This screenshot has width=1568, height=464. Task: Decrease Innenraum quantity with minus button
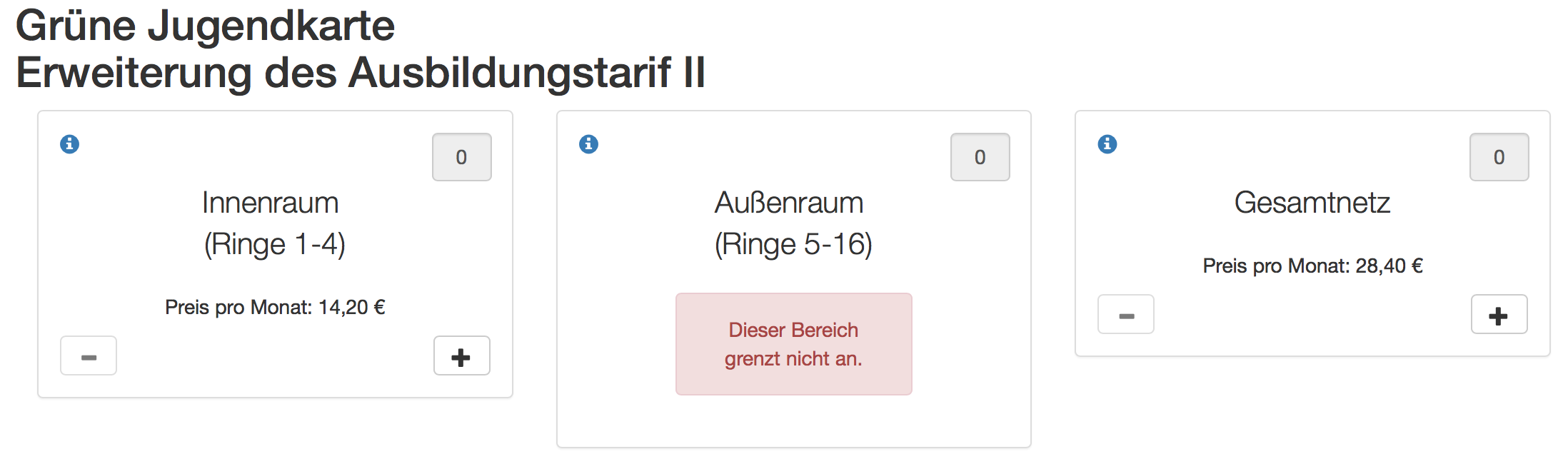pyautogui.click(x=89, y=355)
